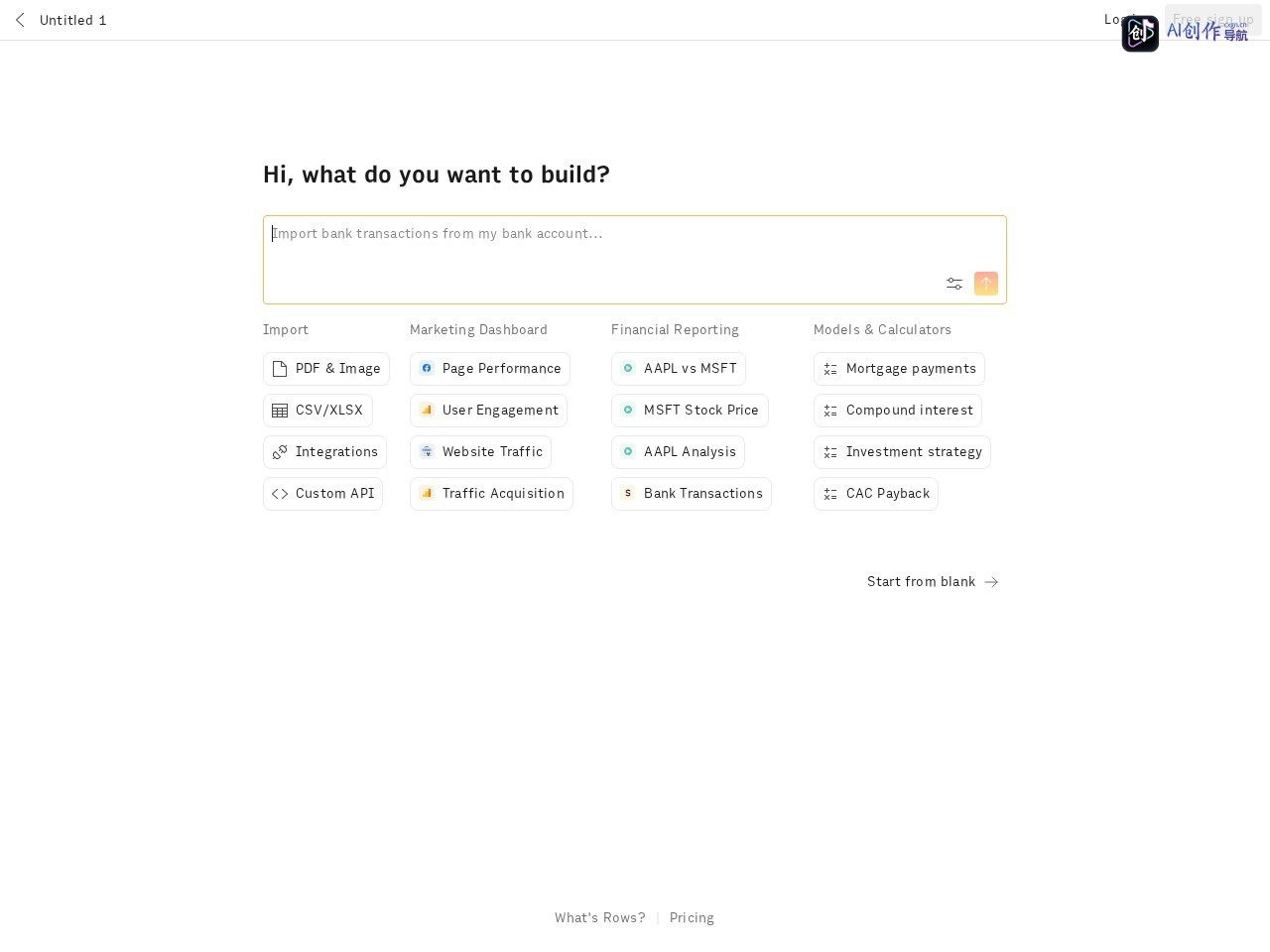This screenshot has width=1270, height=952.
Task: Select the AAPL vs MSFT report
Action: tap(679, 369)
